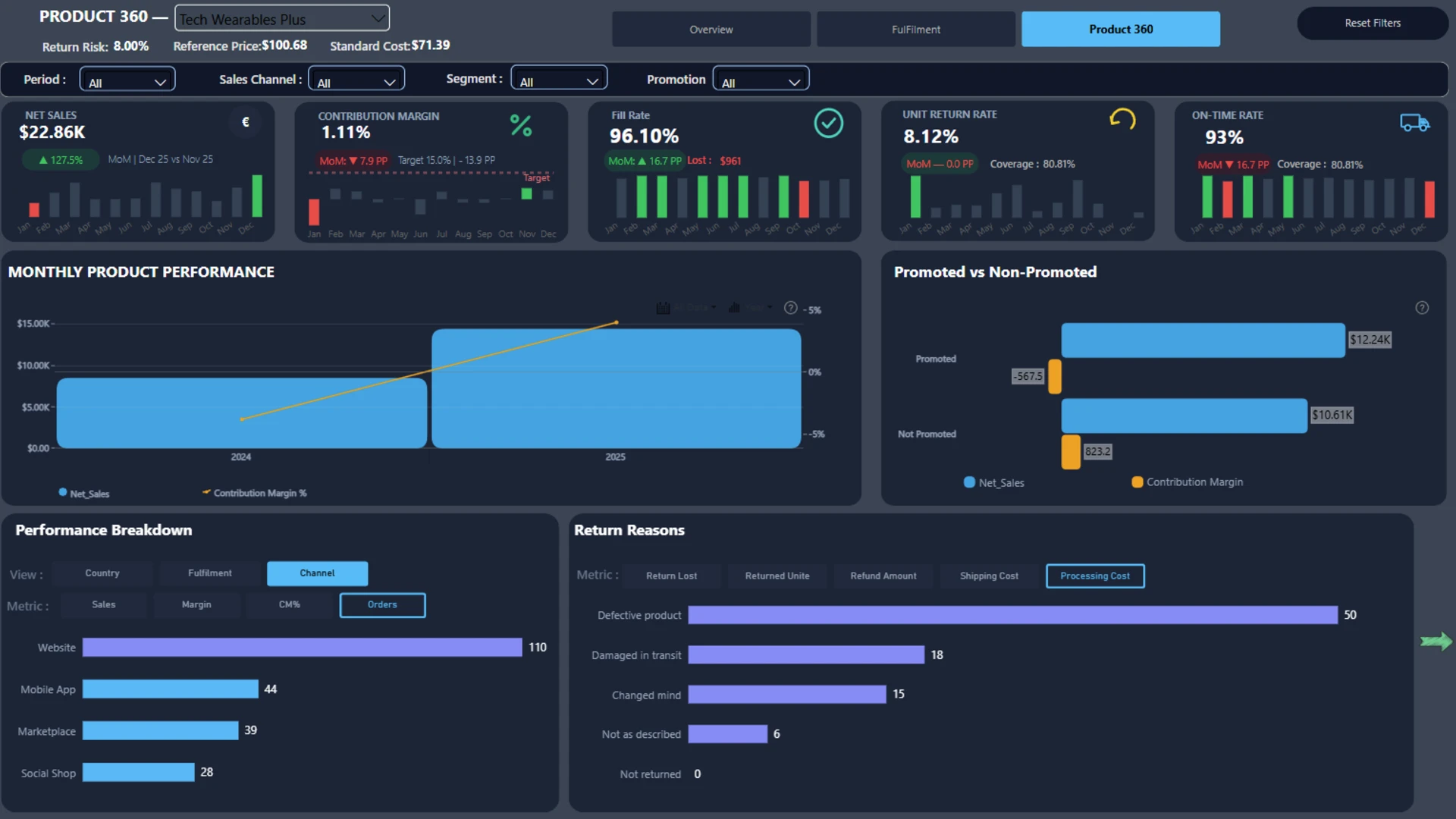The image size is (1456, 819).
Task: Click the delivery truck icon on On-Time Rate
Action: 1415,123
